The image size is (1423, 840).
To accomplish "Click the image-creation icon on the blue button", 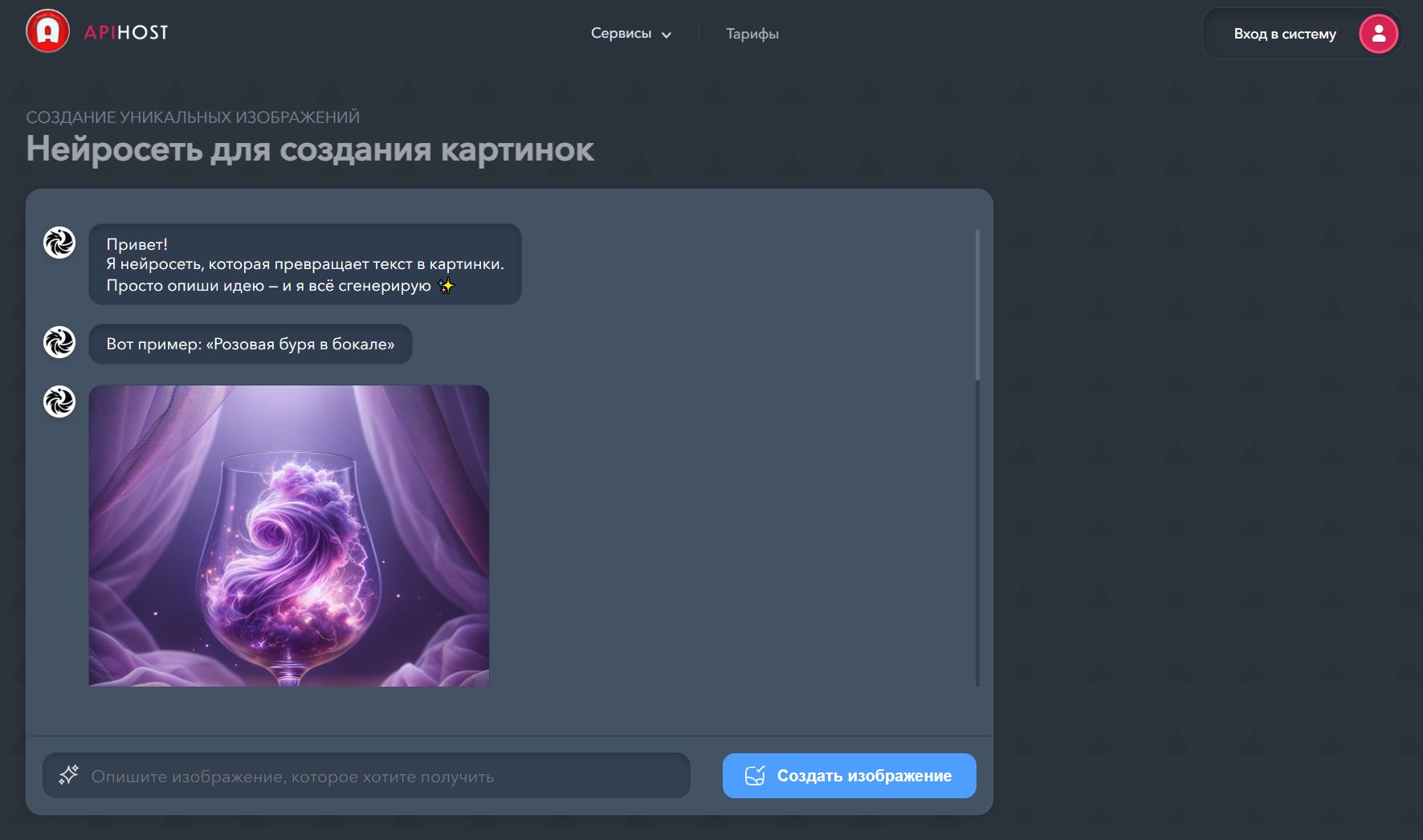I will pyautogui.click(x=753, y=775).
